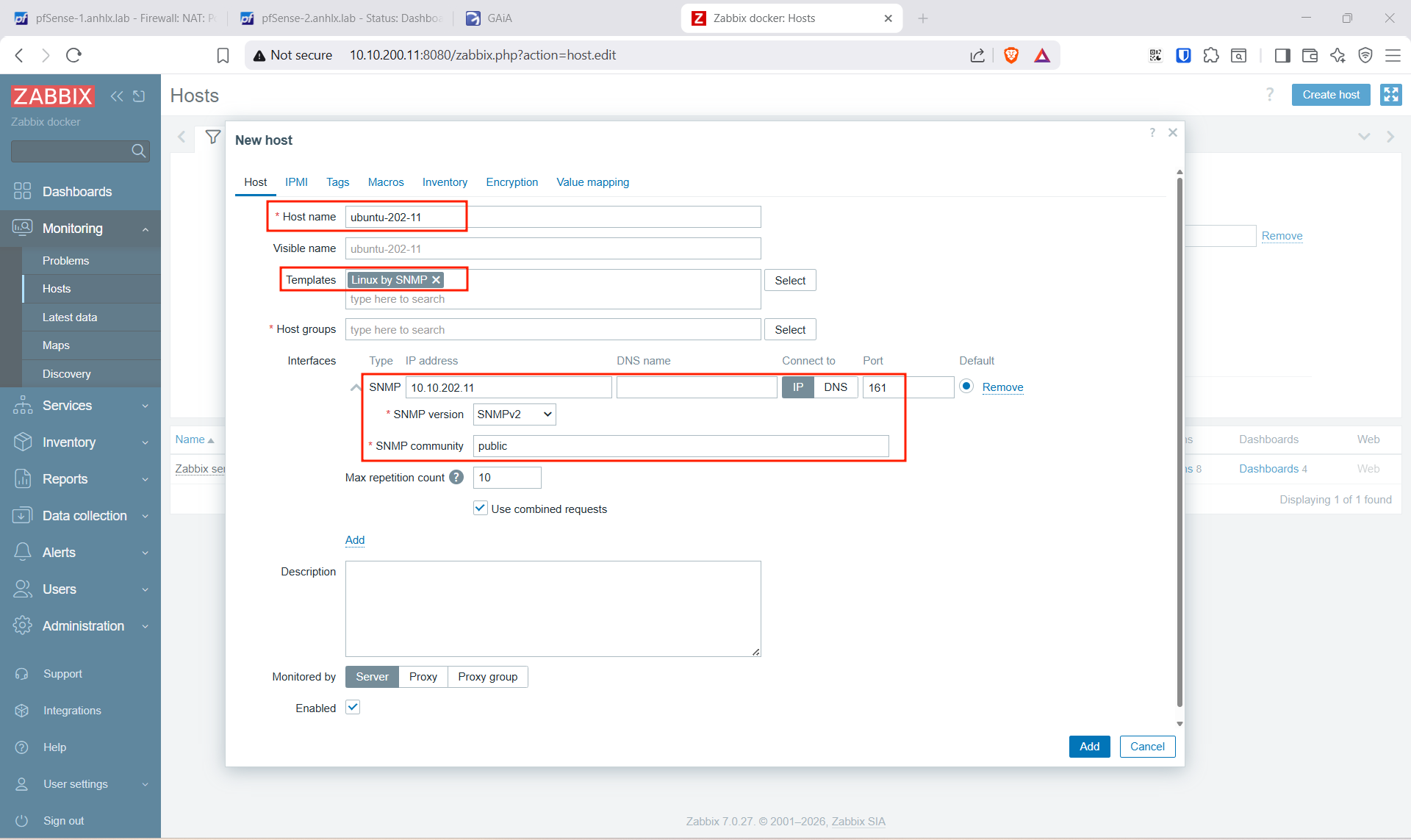Expand the Alerts menu
Screen dimensions: 1411x840
click(x=80, y=553)
